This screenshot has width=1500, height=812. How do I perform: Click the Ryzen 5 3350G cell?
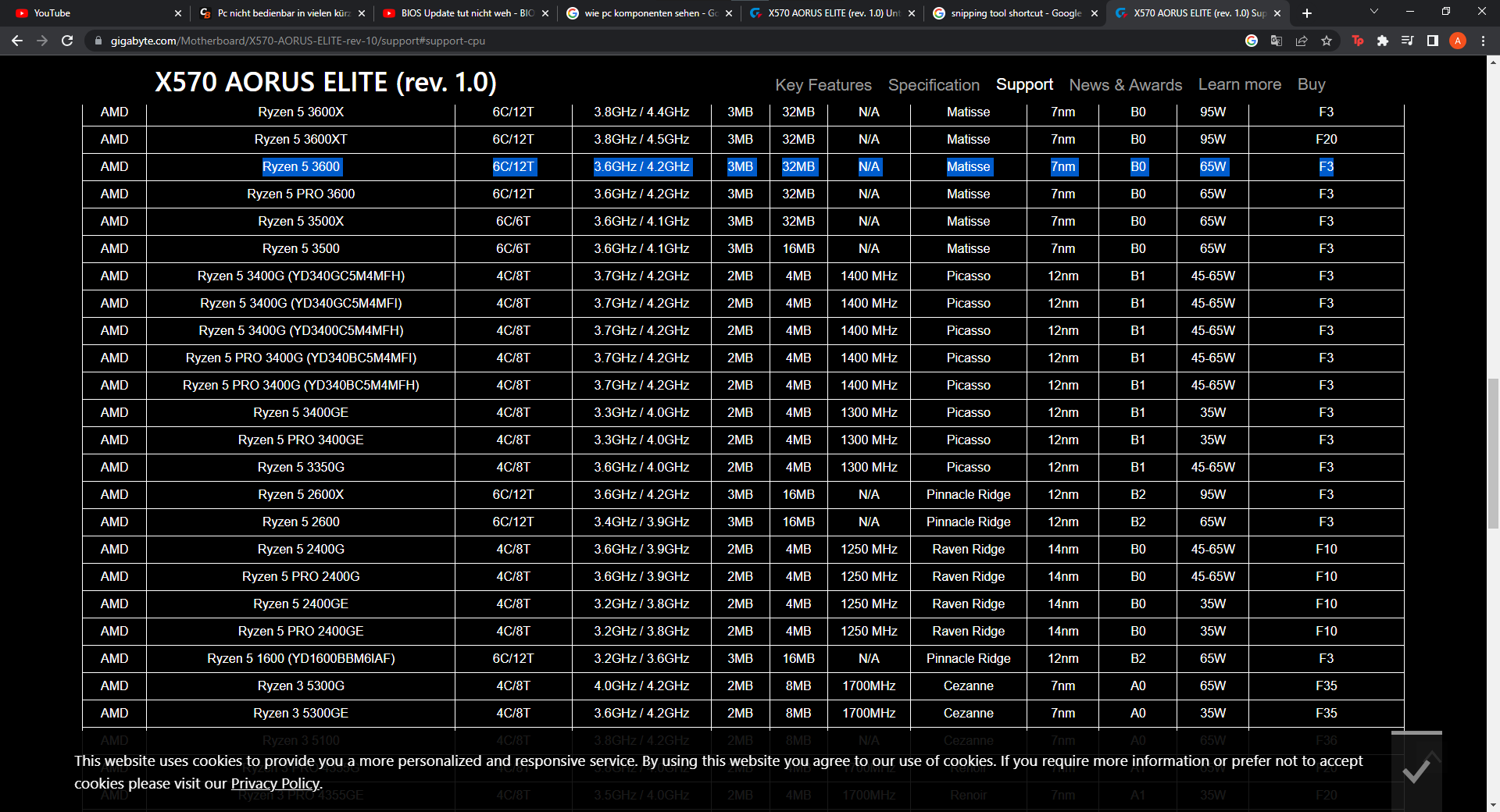(x=301, y=467)
